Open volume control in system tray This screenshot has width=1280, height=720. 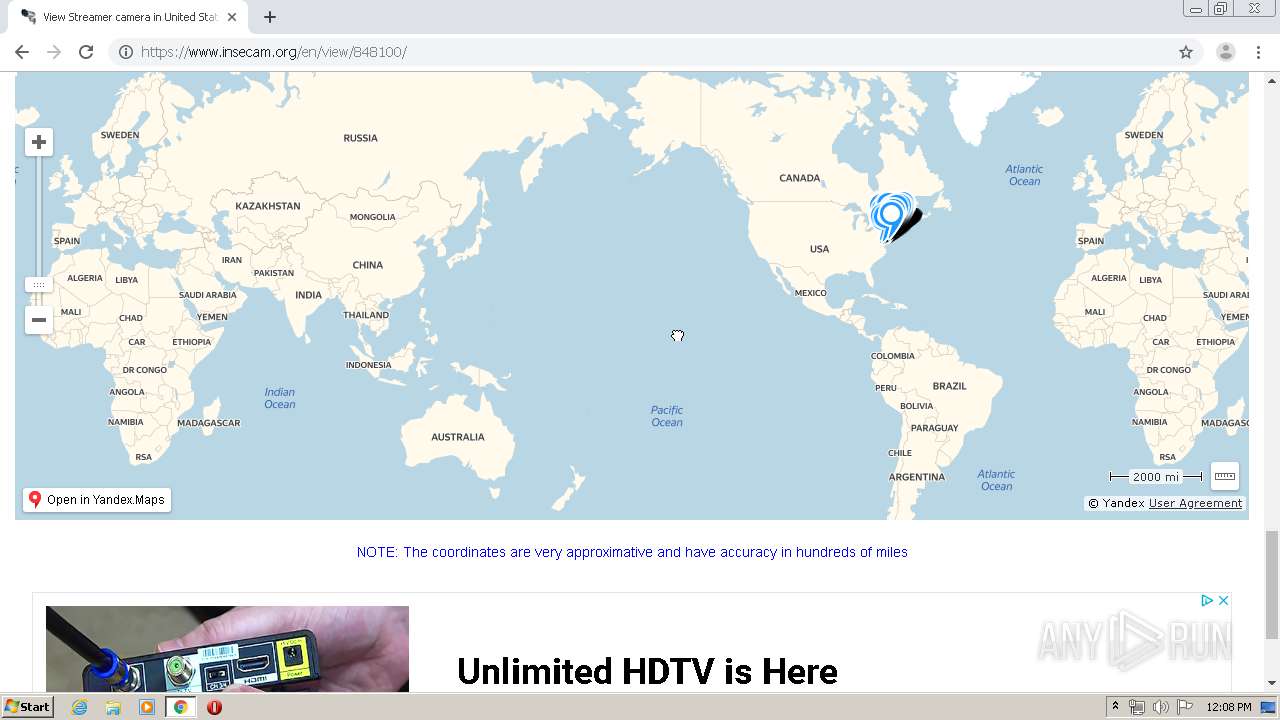pyautogui.click(x=1160, y=707)
